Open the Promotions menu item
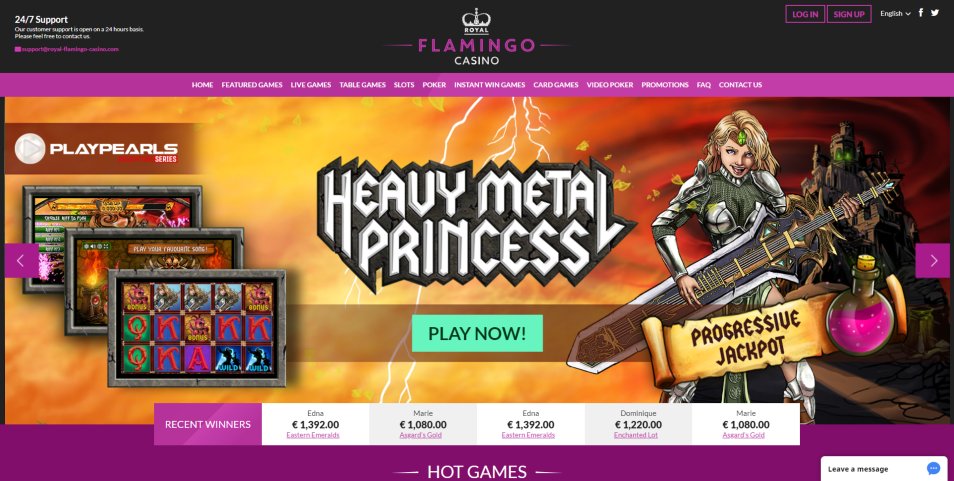This screenshot has height=481, width=954. 664,85
